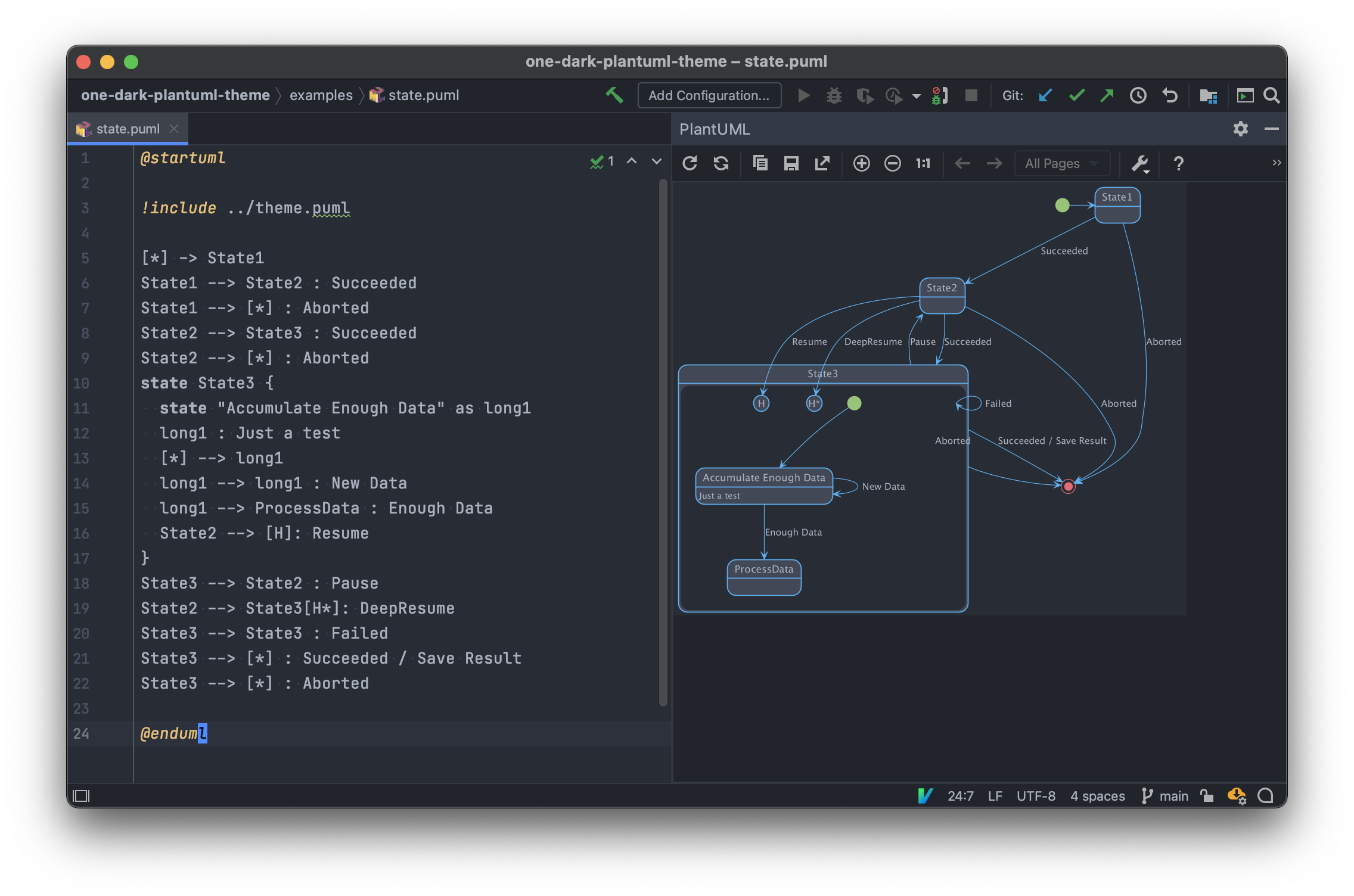Viewport: 1354px width, 896px height.
Task: Toggle read-only lock icon in status bar
Action: click(1207, 796)
